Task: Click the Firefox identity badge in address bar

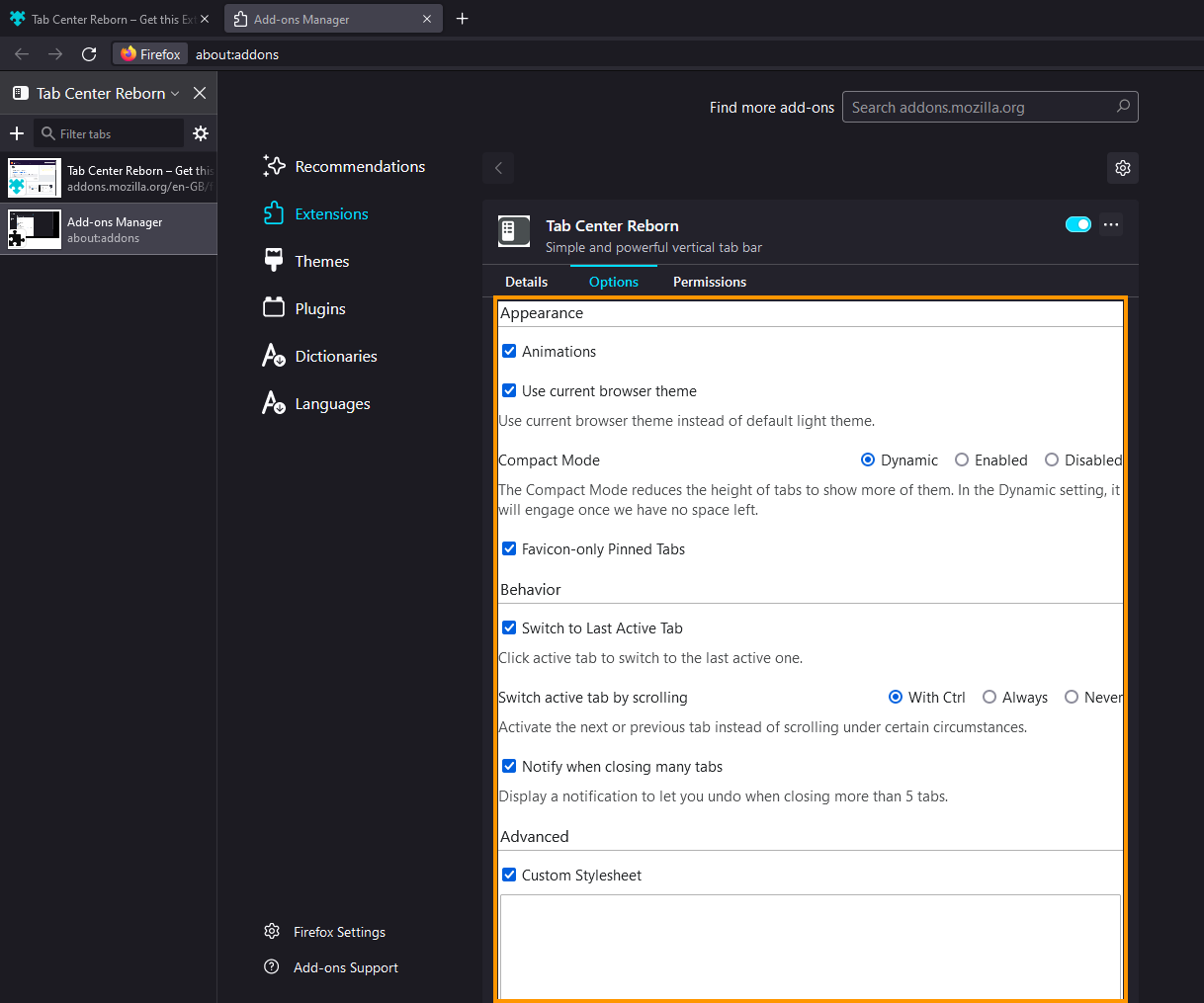Action: click(x=151, y=54)
